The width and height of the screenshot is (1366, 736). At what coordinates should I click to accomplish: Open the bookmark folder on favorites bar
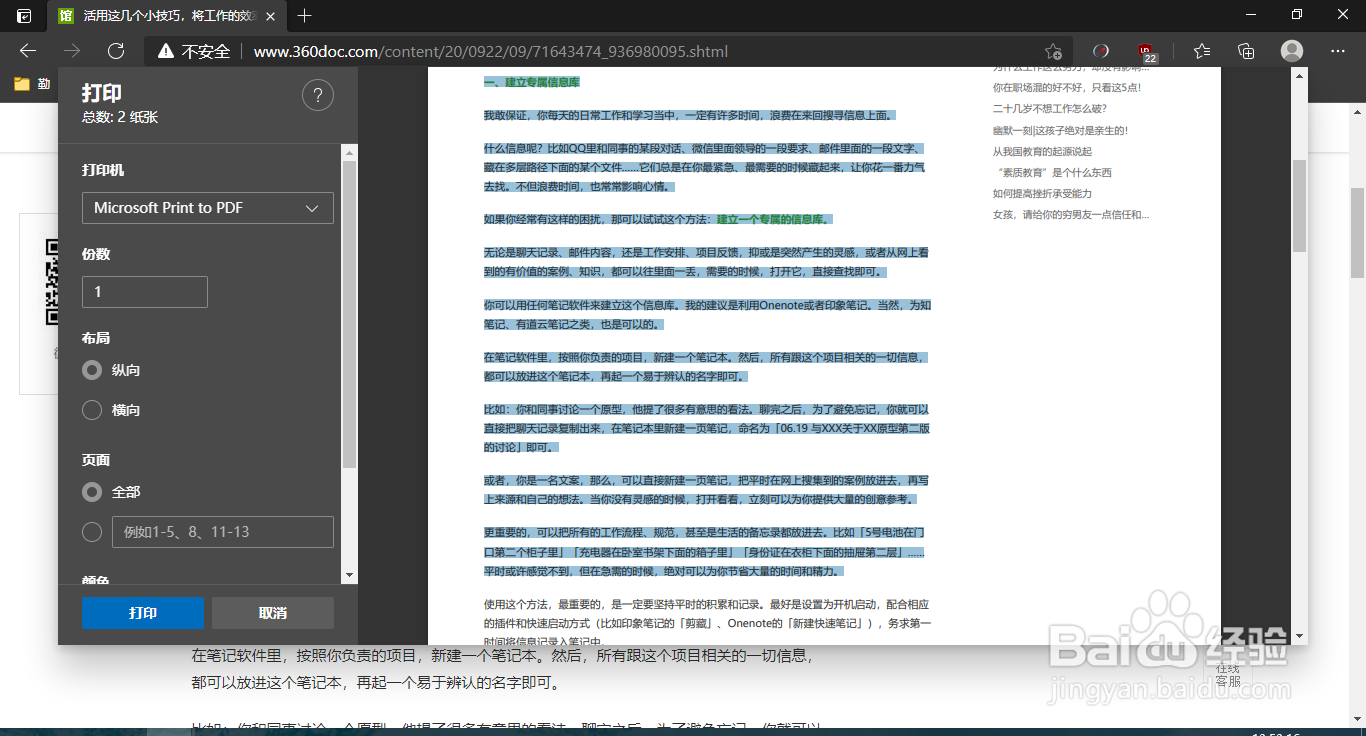(31, 84)
